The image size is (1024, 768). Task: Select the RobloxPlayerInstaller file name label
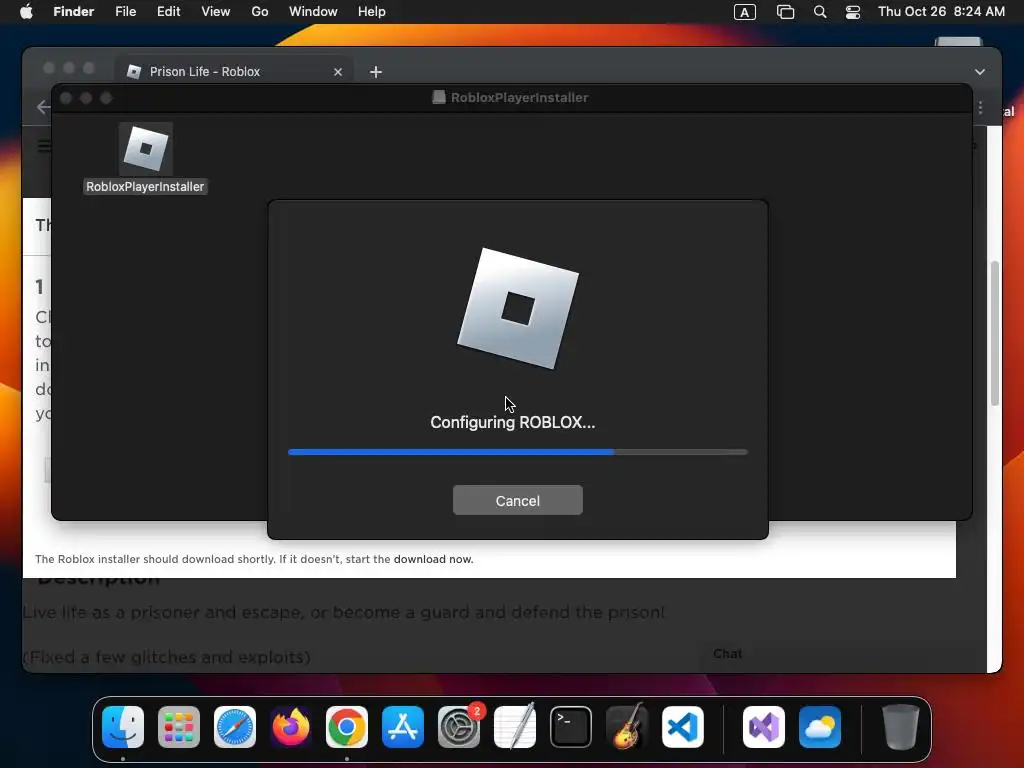tap(145, 187)
